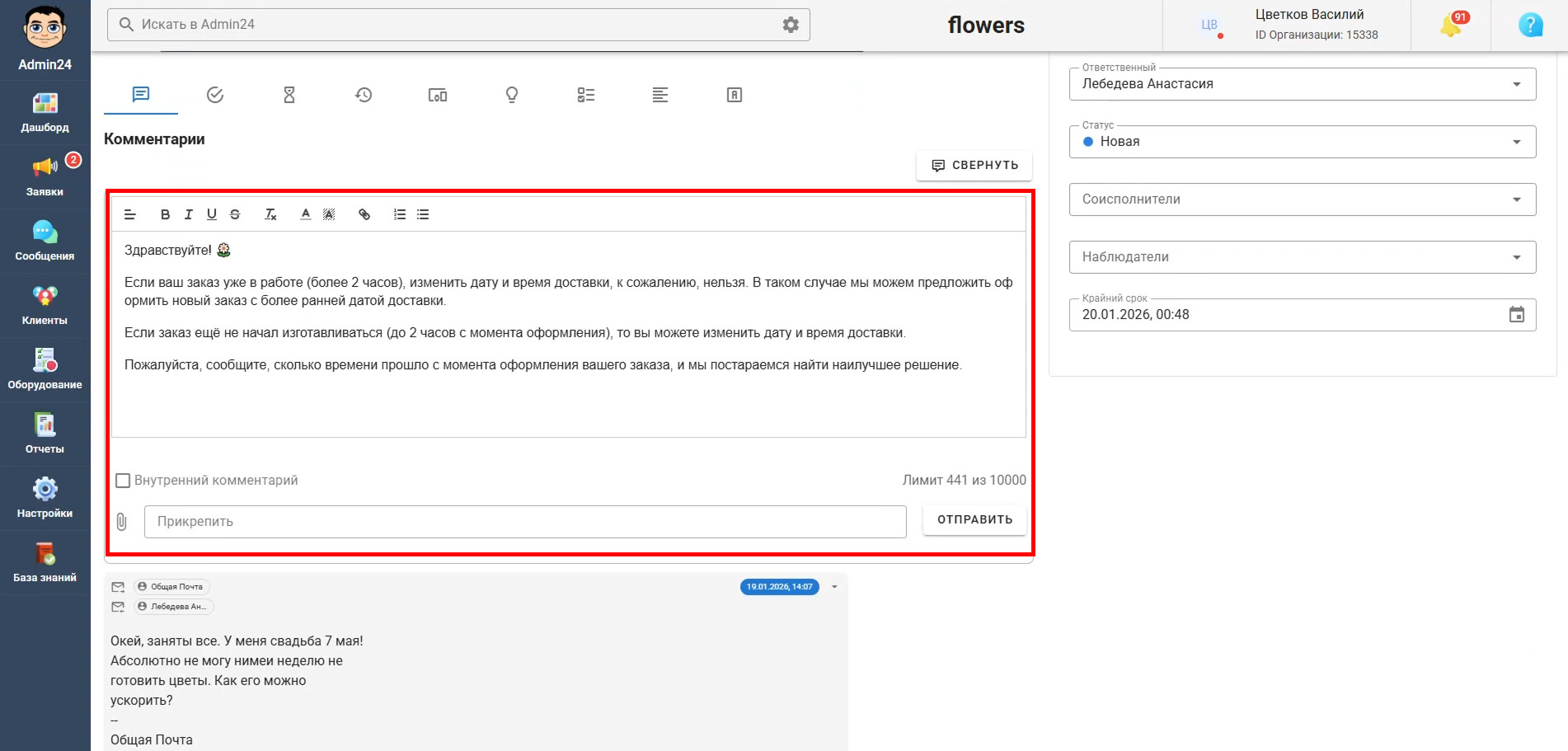Open the checklist tab
Image resolution: width=1568 pixels, height=751 pixels.
(586, 95)
